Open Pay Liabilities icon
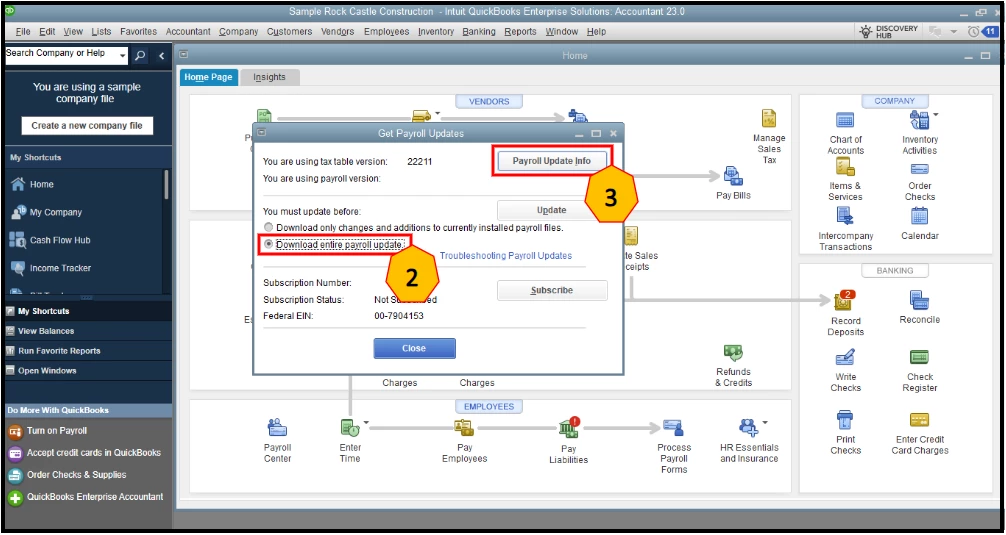 point(569,427)
